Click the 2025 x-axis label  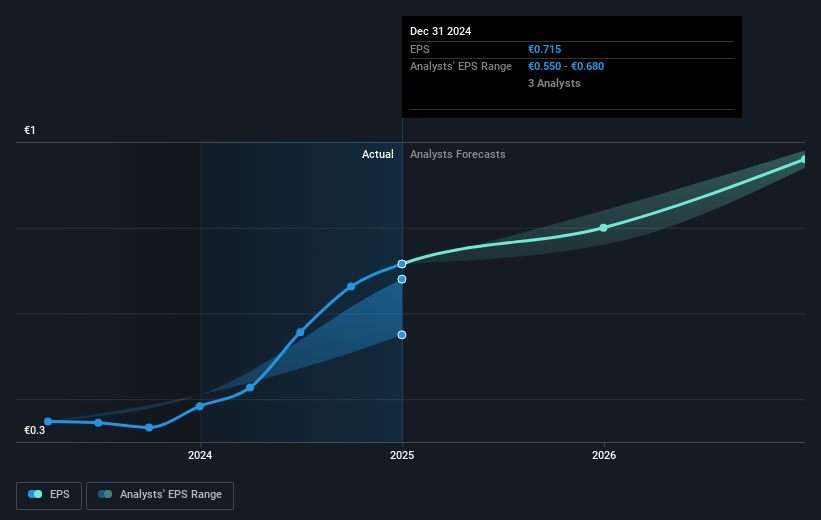coord(402,456)
